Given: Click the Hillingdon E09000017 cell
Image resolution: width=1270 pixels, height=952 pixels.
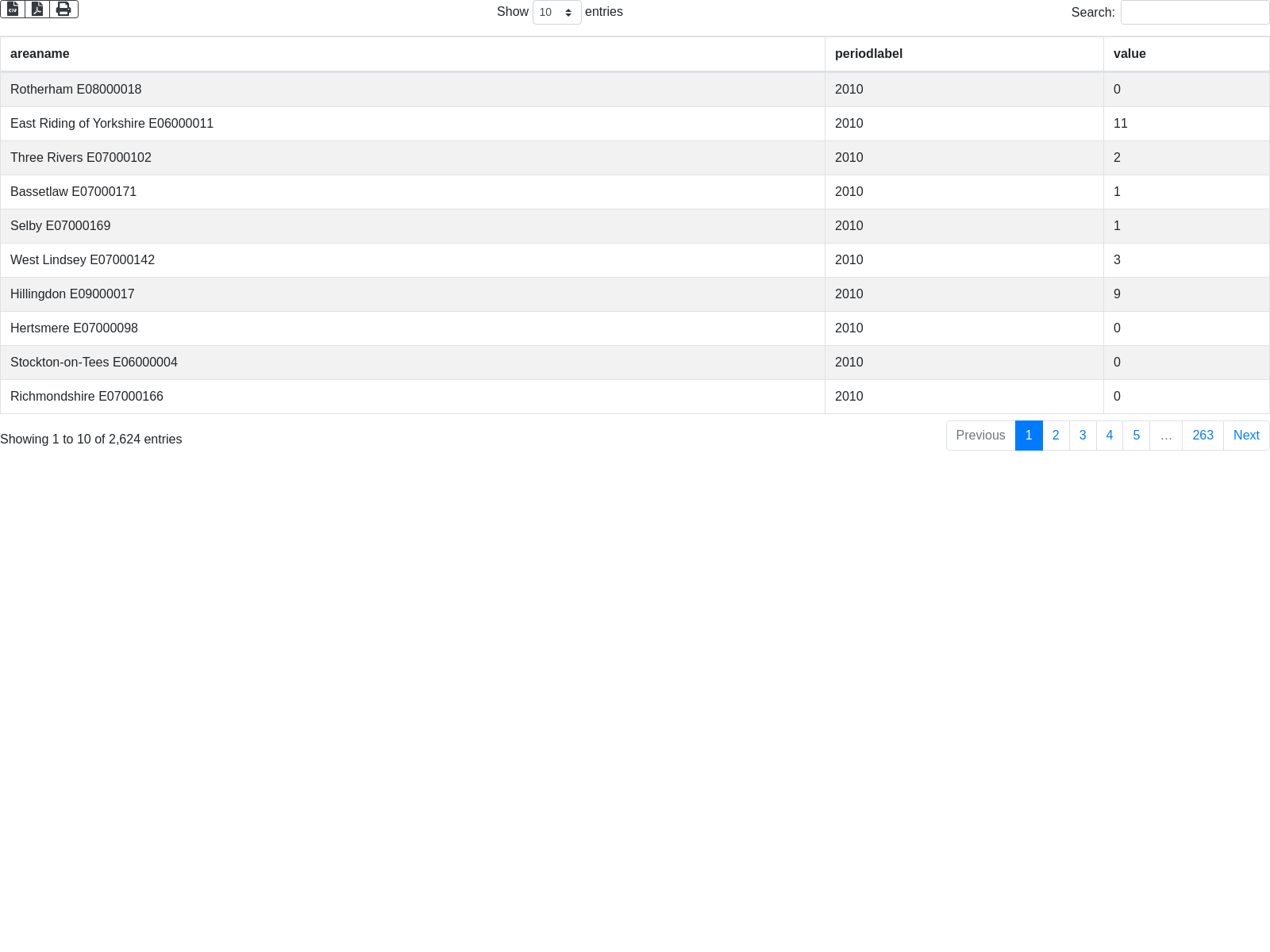Looking at the screenshot, I should (x=72, y=294).
